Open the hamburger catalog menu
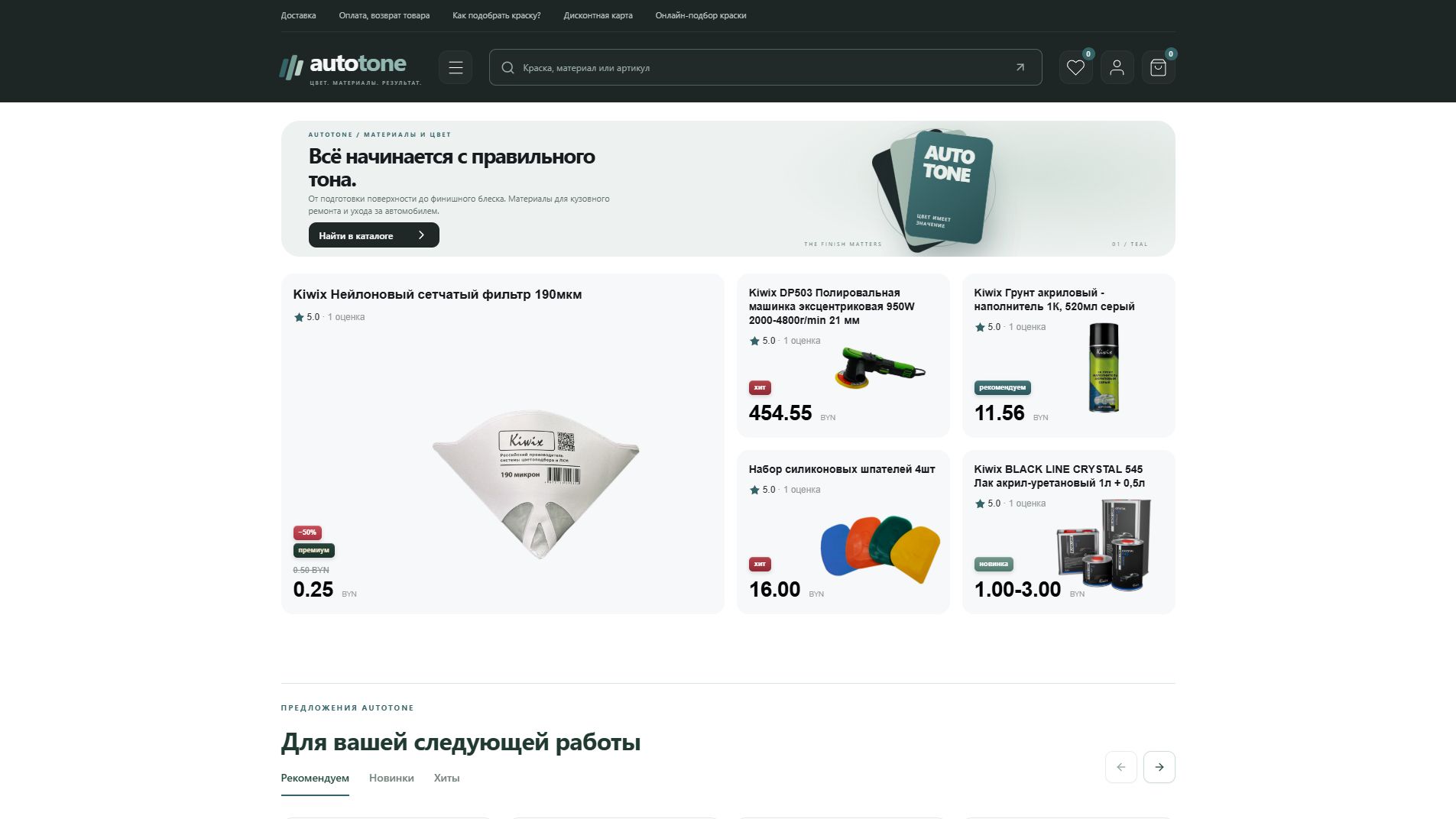 (456, 67)
